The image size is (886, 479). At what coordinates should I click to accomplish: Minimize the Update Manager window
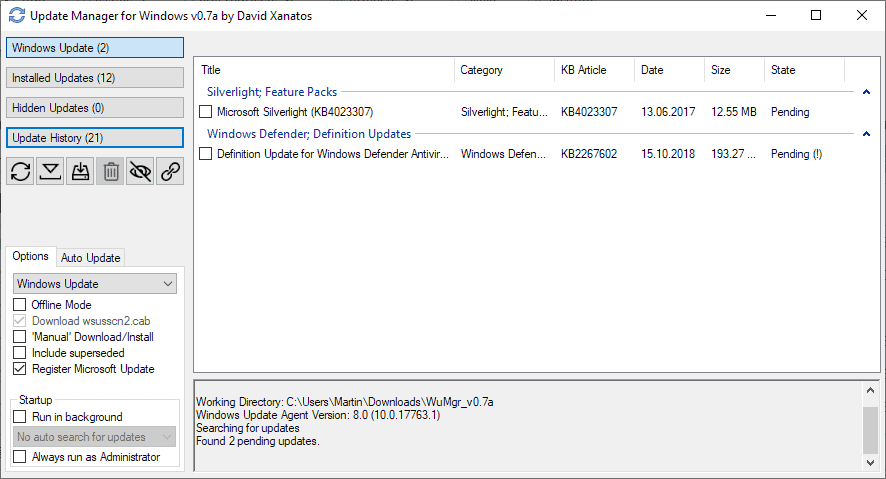(771, 15)
